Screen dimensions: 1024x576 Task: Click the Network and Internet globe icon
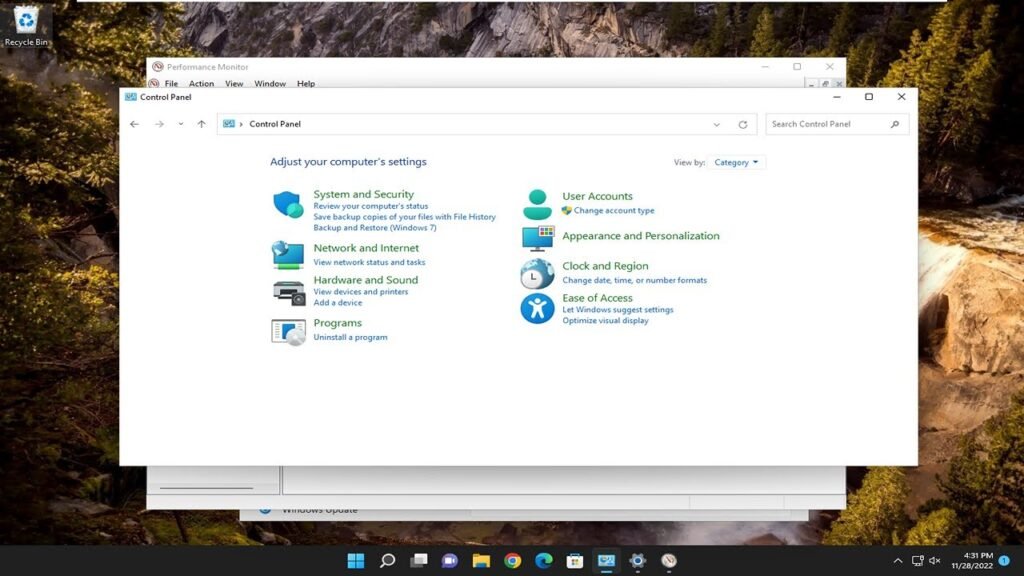(288, 255)
